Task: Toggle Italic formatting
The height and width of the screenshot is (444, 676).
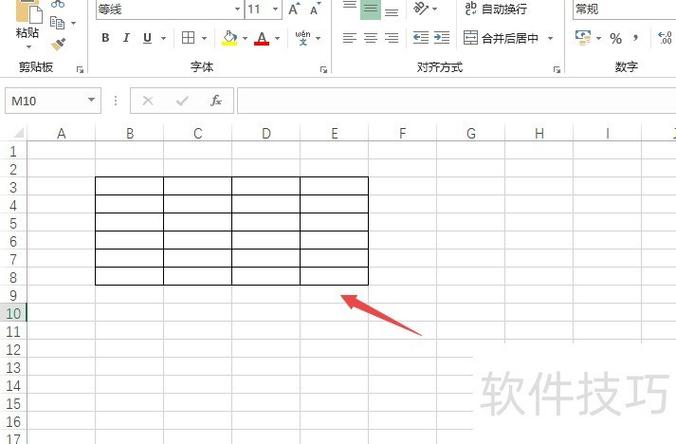Action: coord(126,38)
